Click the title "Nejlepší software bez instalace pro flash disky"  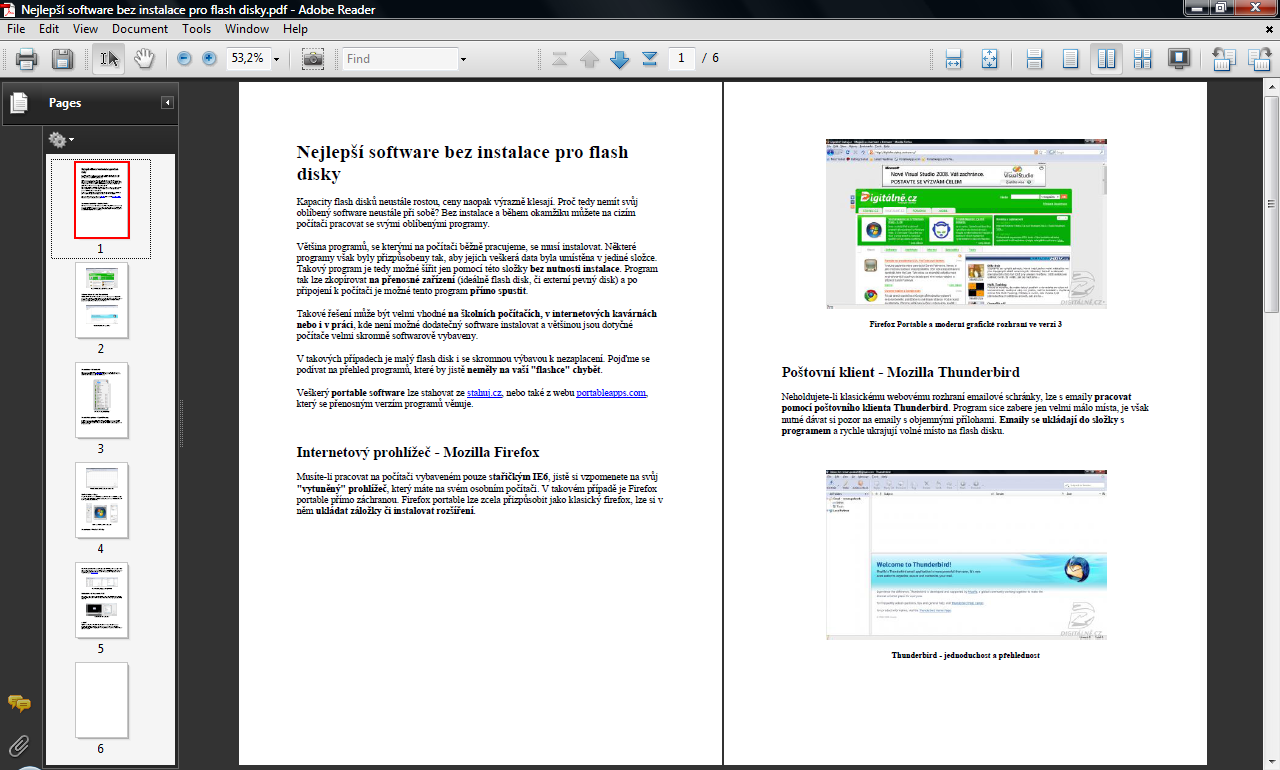463,163
